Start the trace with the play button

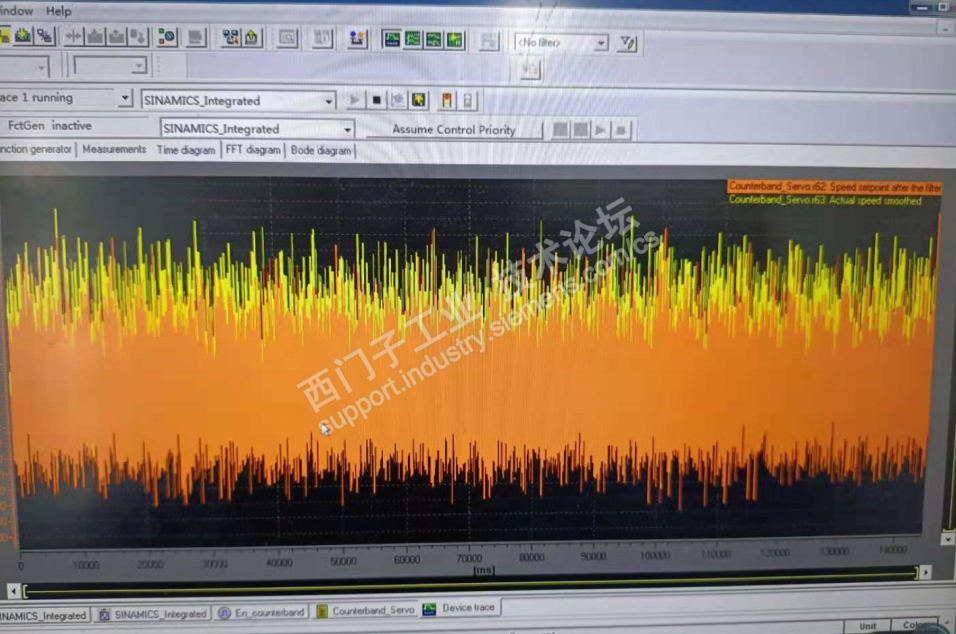(x=354, y=100)
